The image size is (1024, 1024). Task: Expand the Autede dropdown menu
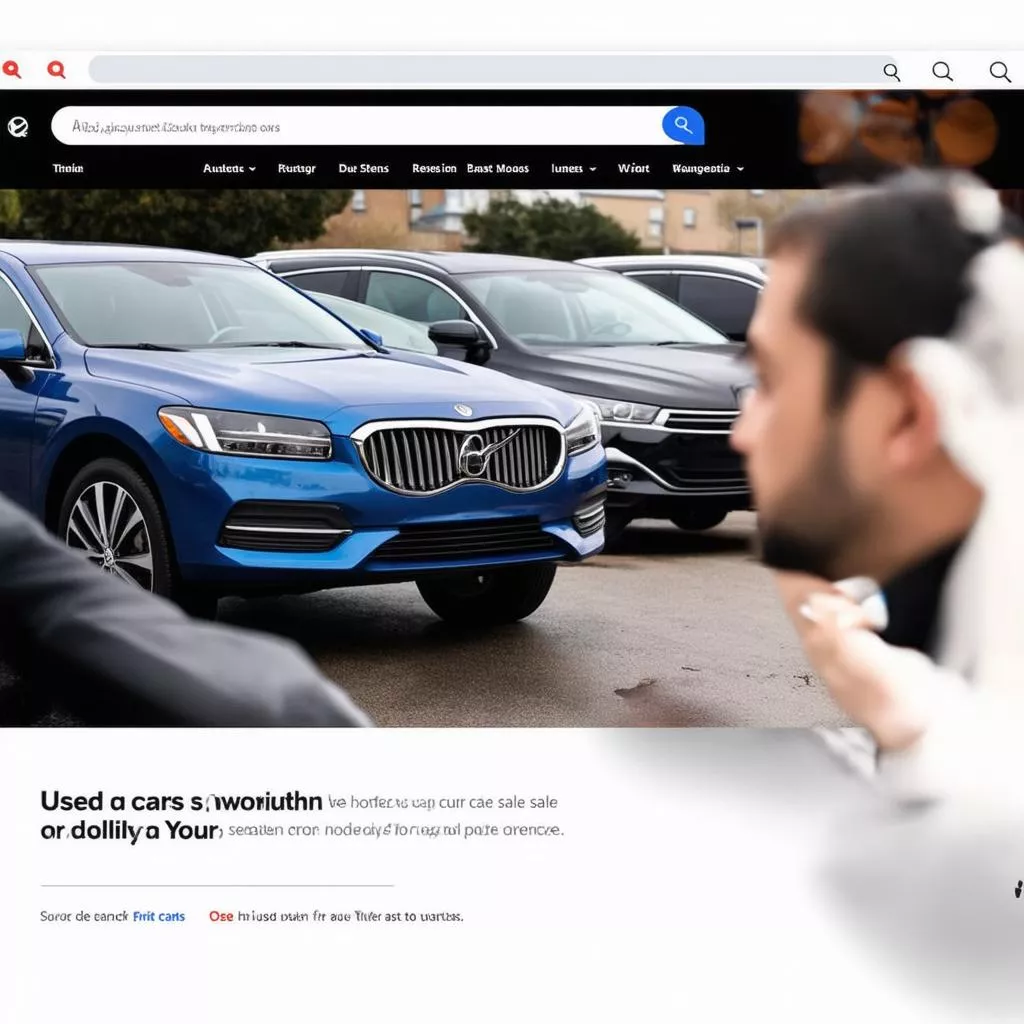tap(227, 168)
